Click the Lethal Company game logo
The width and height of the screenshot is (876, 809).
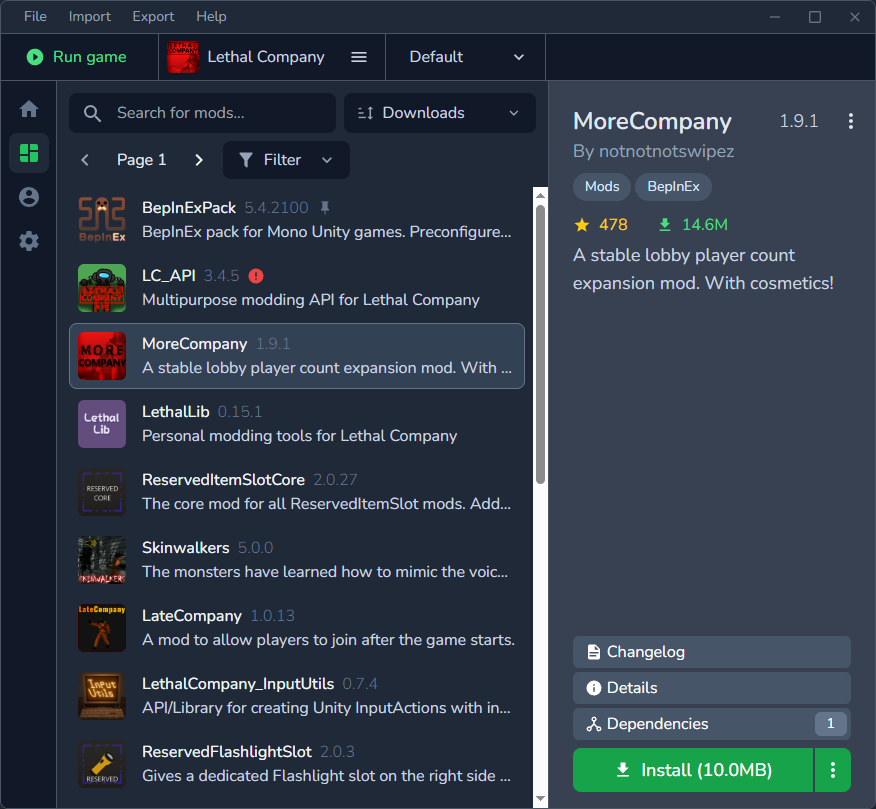(x=183, y=57)
